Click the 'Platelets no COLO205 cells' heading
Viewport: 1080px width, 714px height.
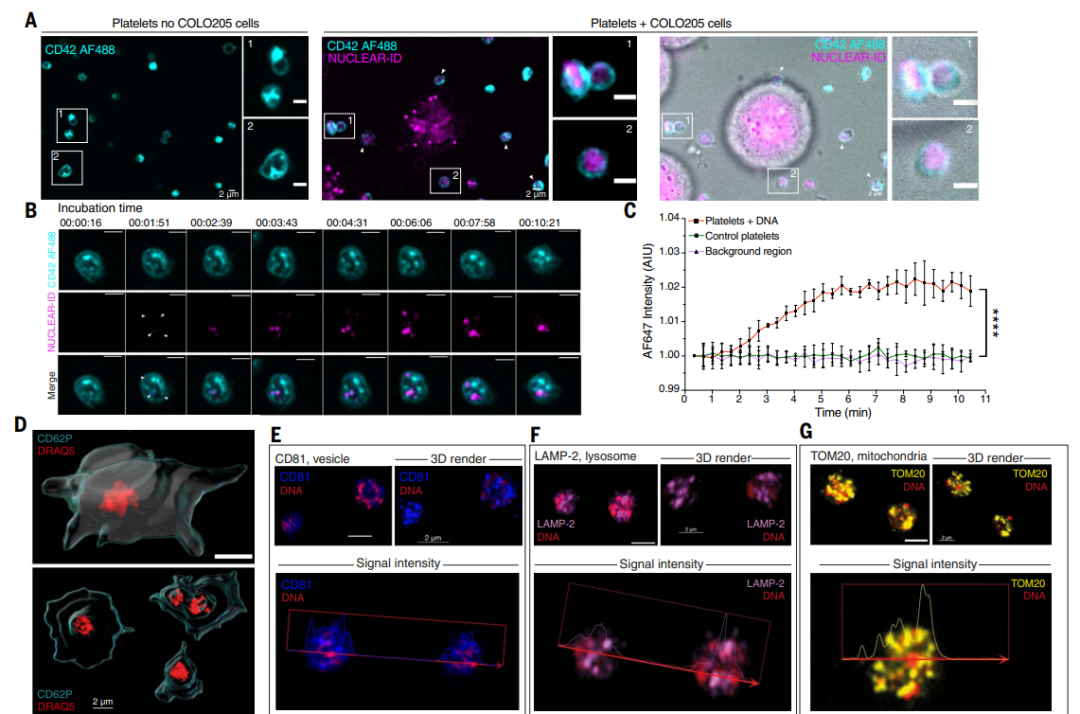(185, 23)
